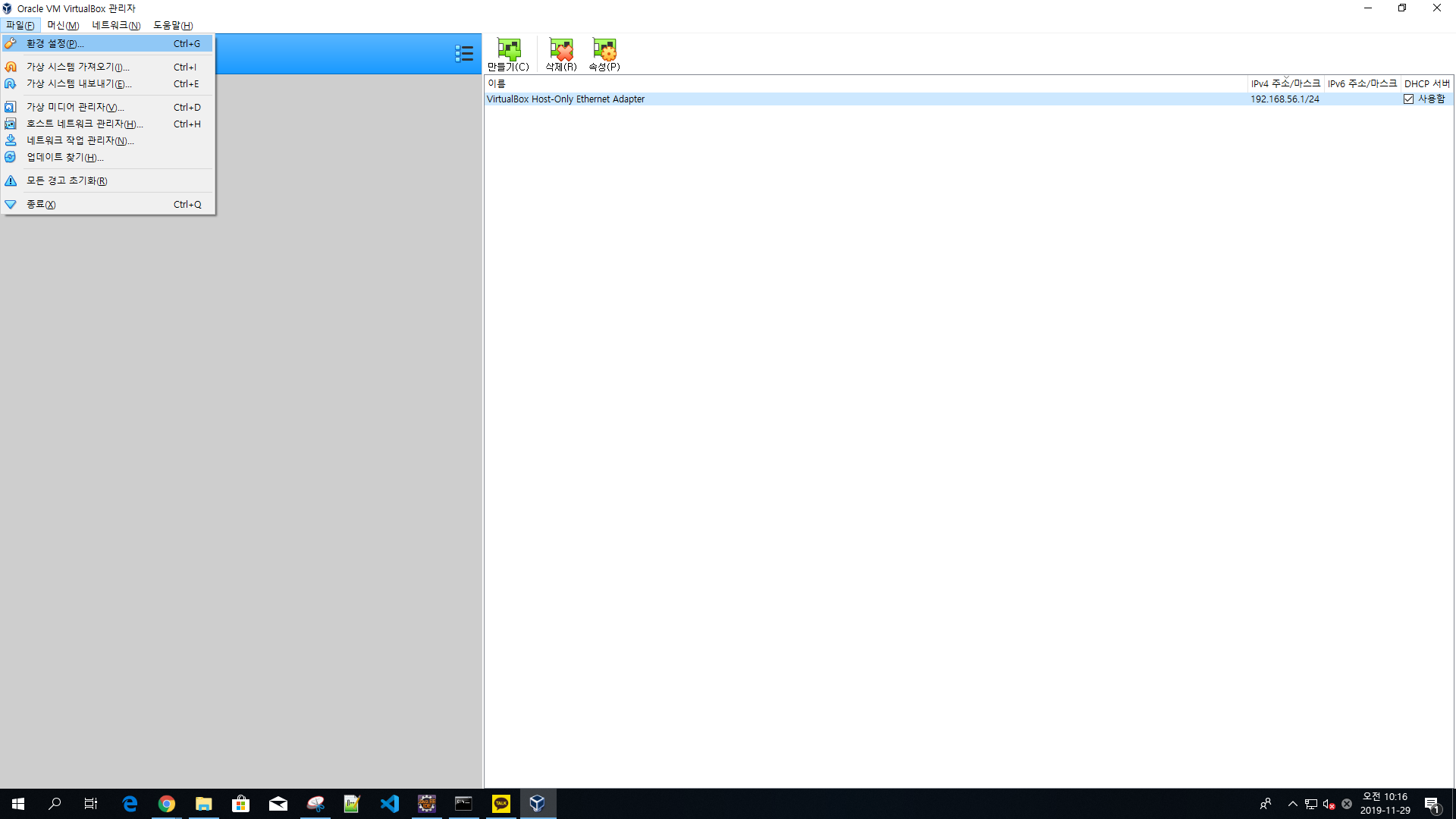Click the Create (만들기) network adapter icon
Screen dimensions: 1456x819
tap(508, 55)
